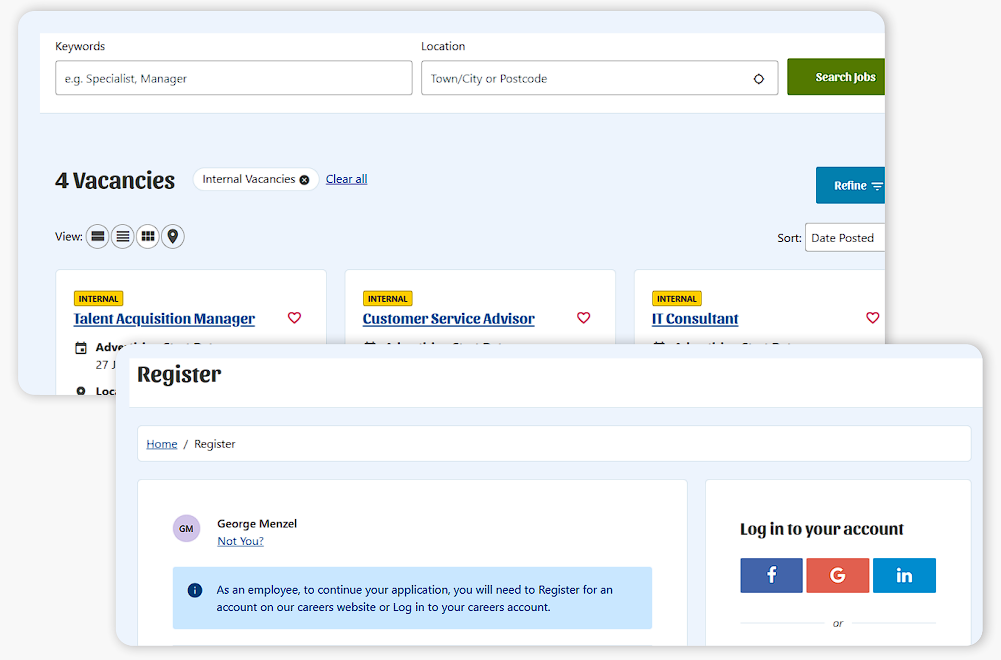This screenshot has width=1001, height=660.
Task: Favorite the Customer Service Advisor job
Action: 583,318
